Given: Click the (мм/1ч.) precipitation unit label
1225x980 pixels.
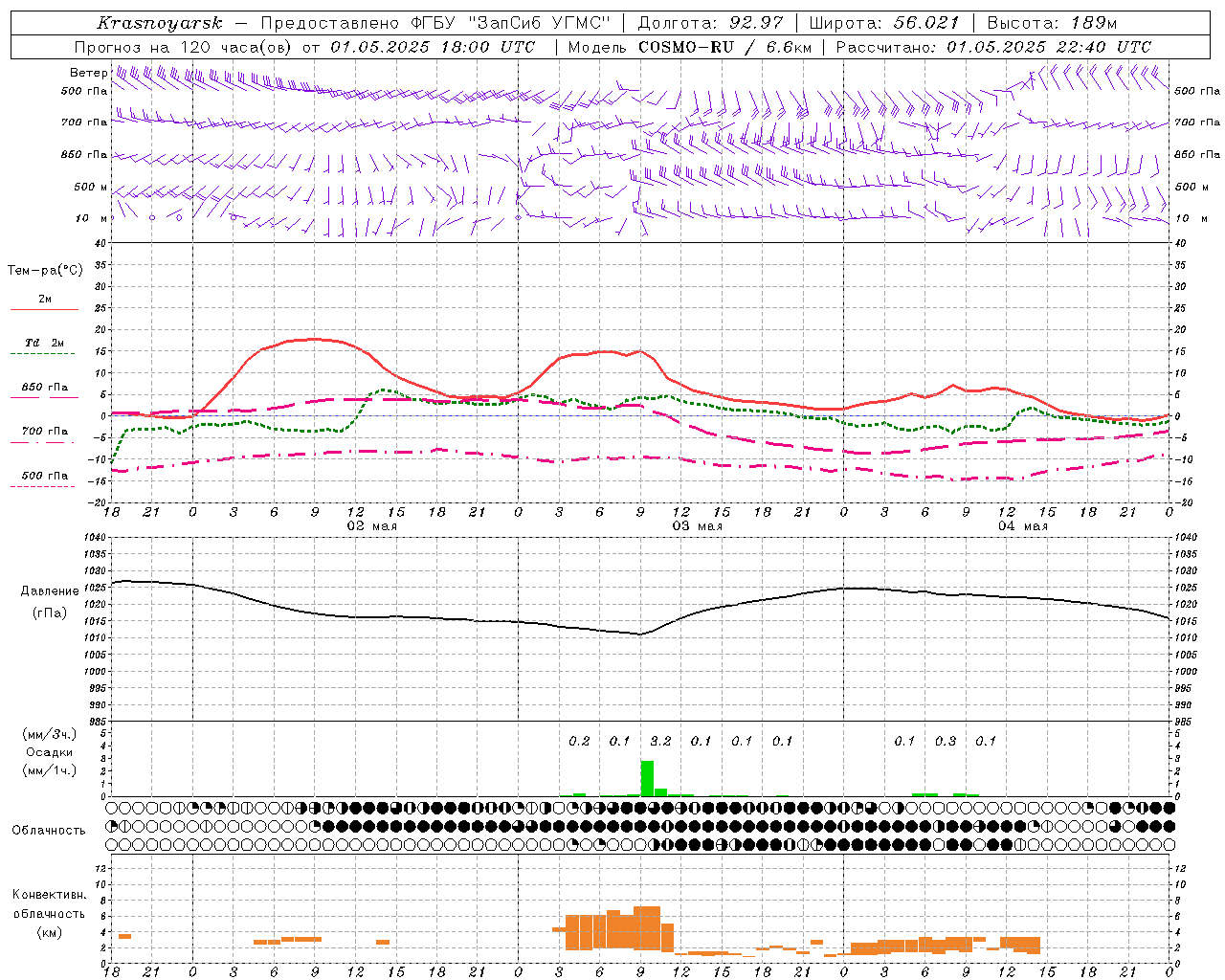Looking at the screenshot, I should (x=50, y=770).
